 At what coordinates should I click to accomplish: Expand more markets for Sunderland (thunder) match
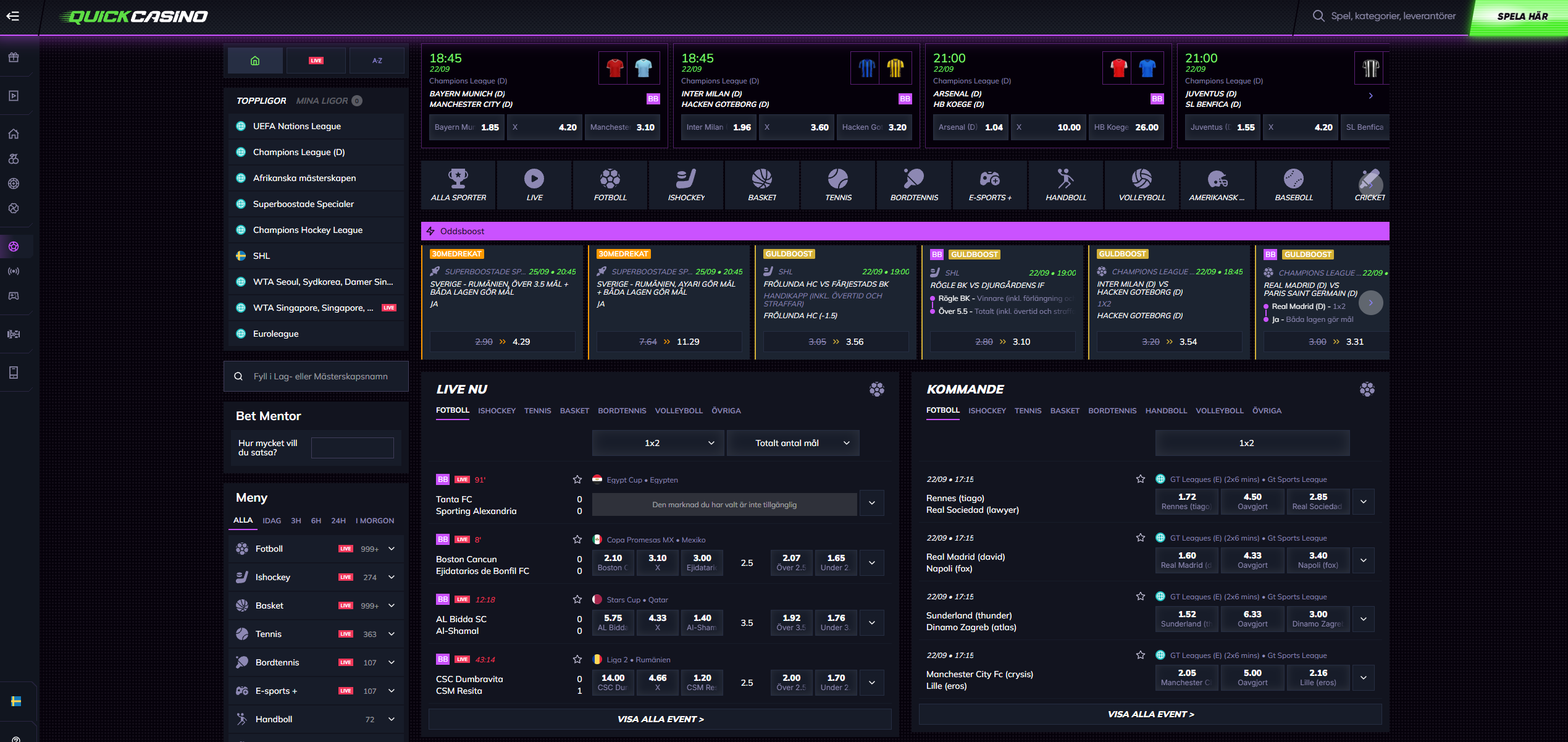pyautogui.click(x=1364, y=619)
